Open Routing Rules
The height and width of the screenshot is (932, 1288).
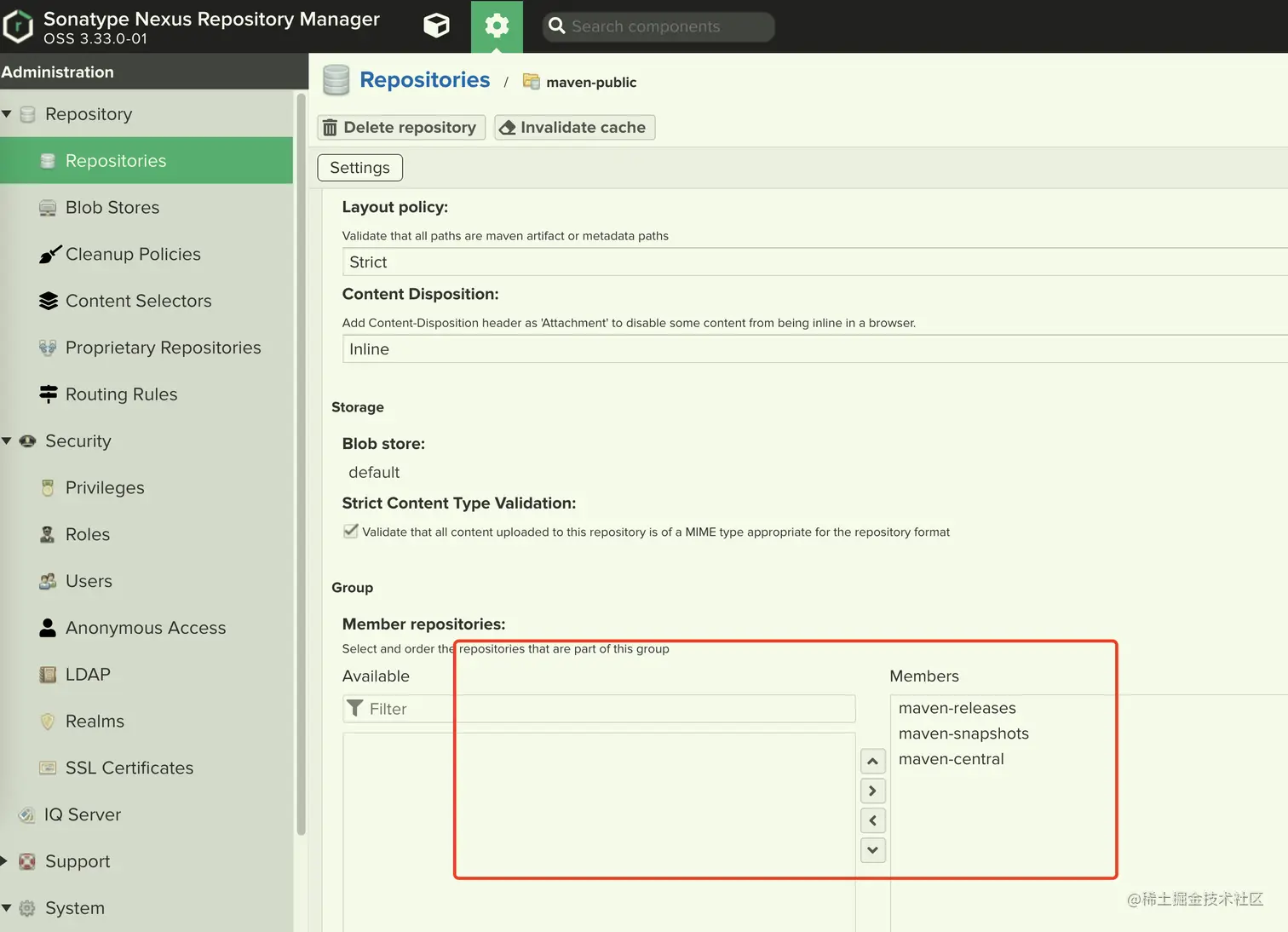121,394
